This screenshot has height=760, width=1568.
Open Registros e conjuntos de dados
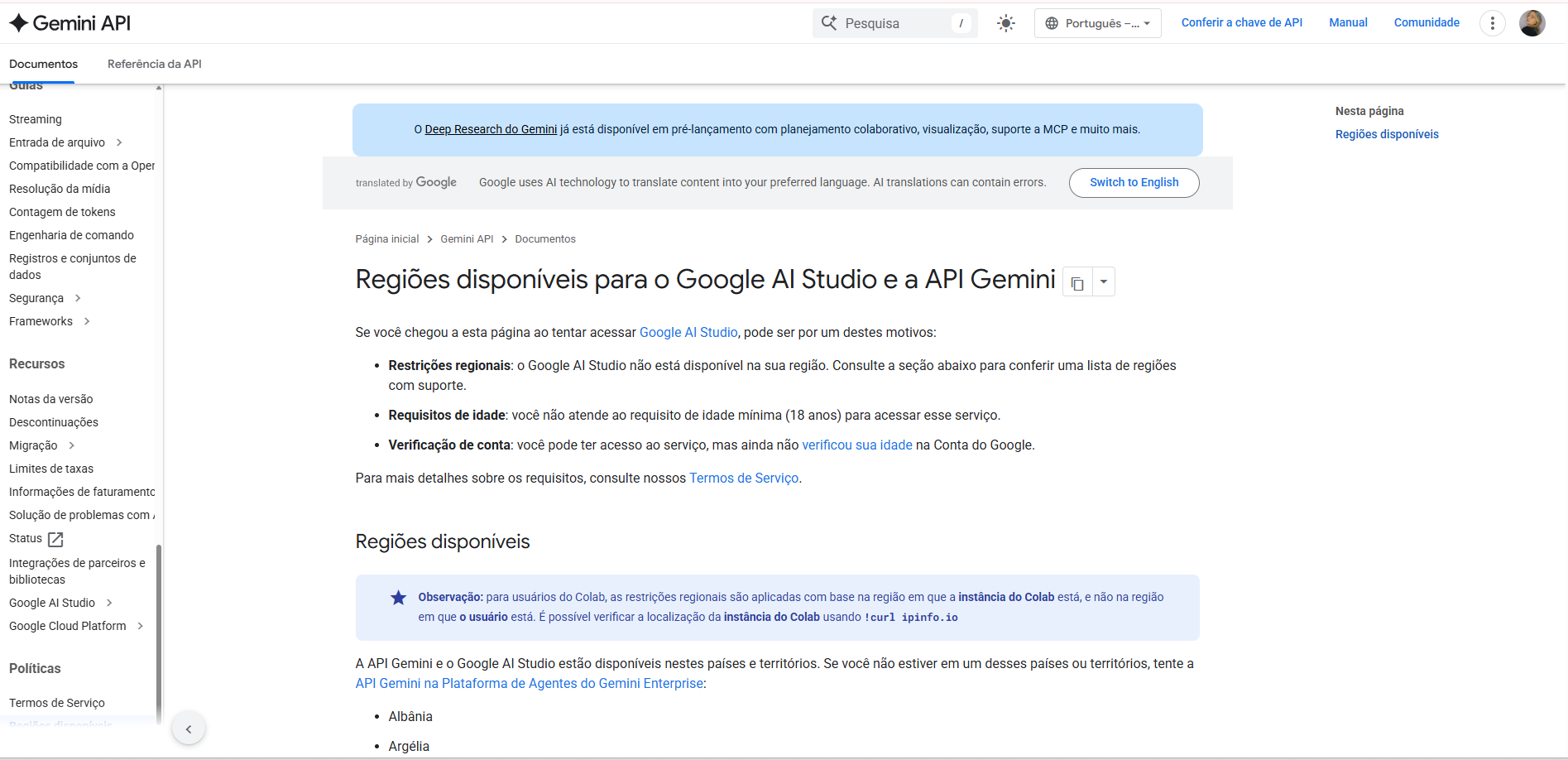[x=73, y=267]
